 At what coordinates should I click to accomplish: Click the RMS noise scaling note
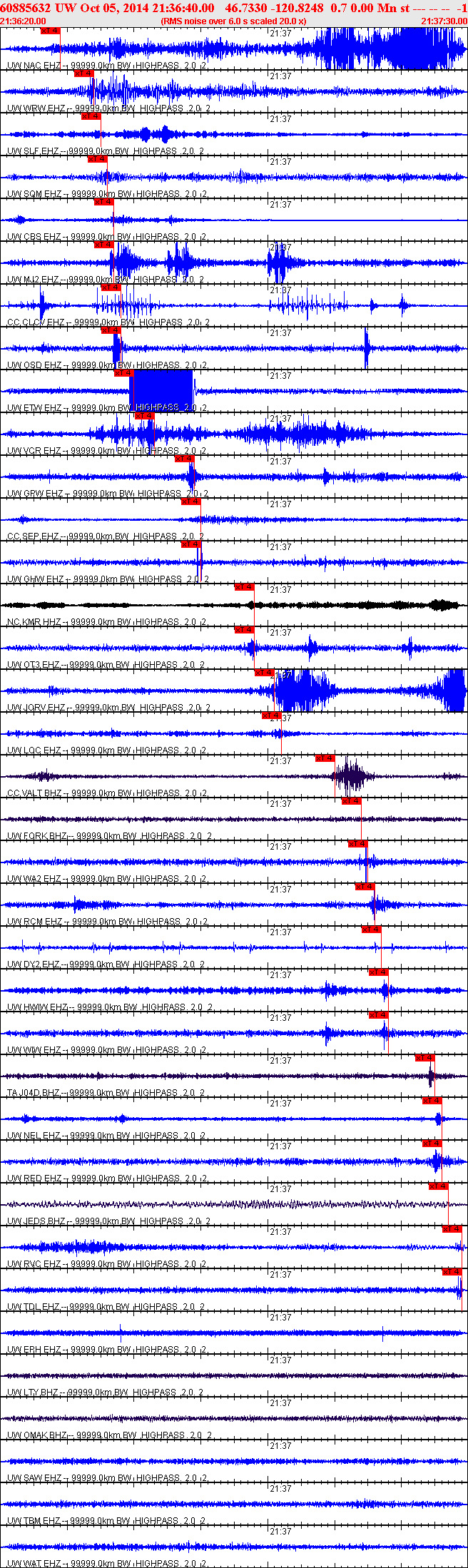[233, 21]
